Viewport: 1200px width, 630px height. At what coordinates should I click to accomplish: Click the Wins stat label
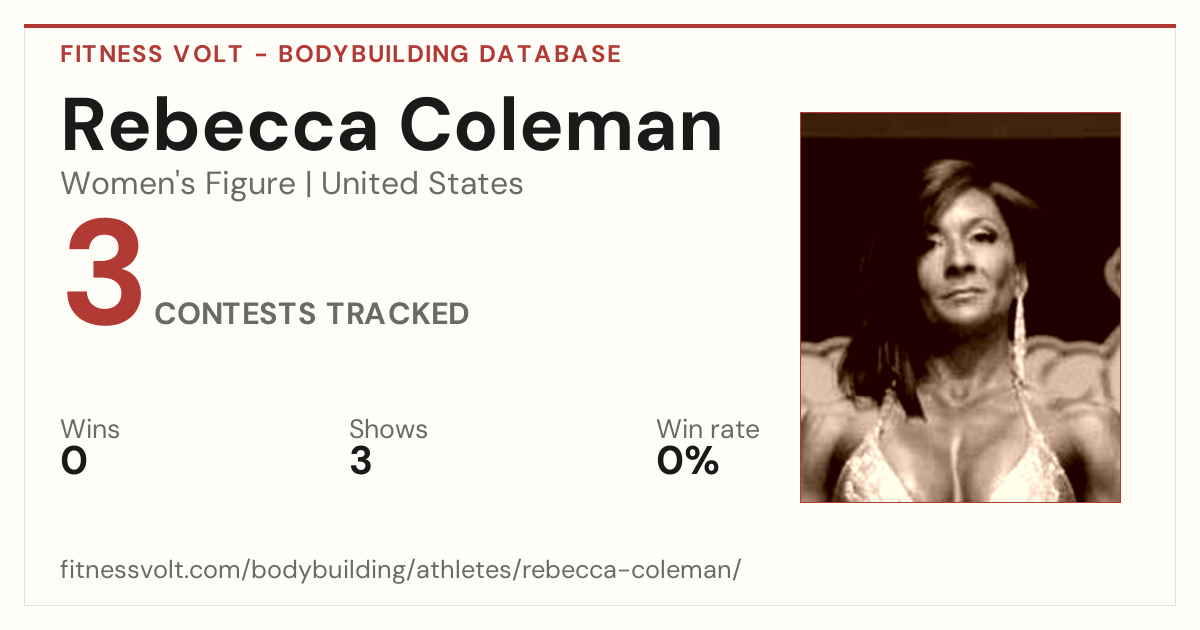pyautogui.click(x=90, y=430)
